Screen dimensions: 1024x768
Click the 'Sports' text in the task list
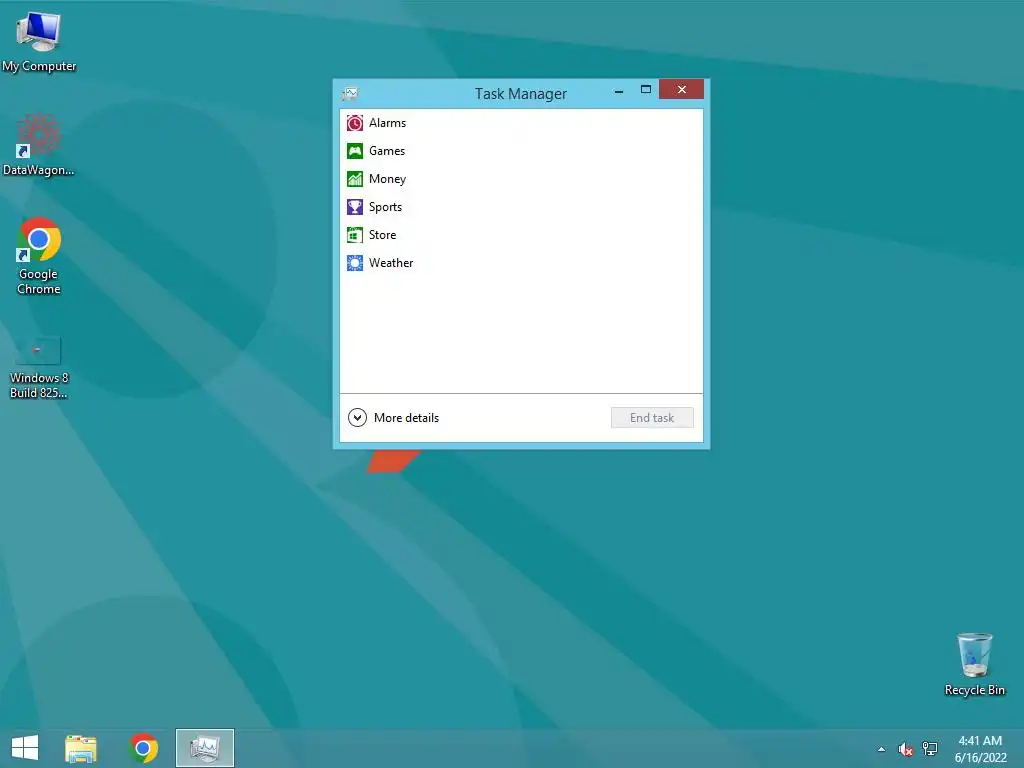(385, 207)
